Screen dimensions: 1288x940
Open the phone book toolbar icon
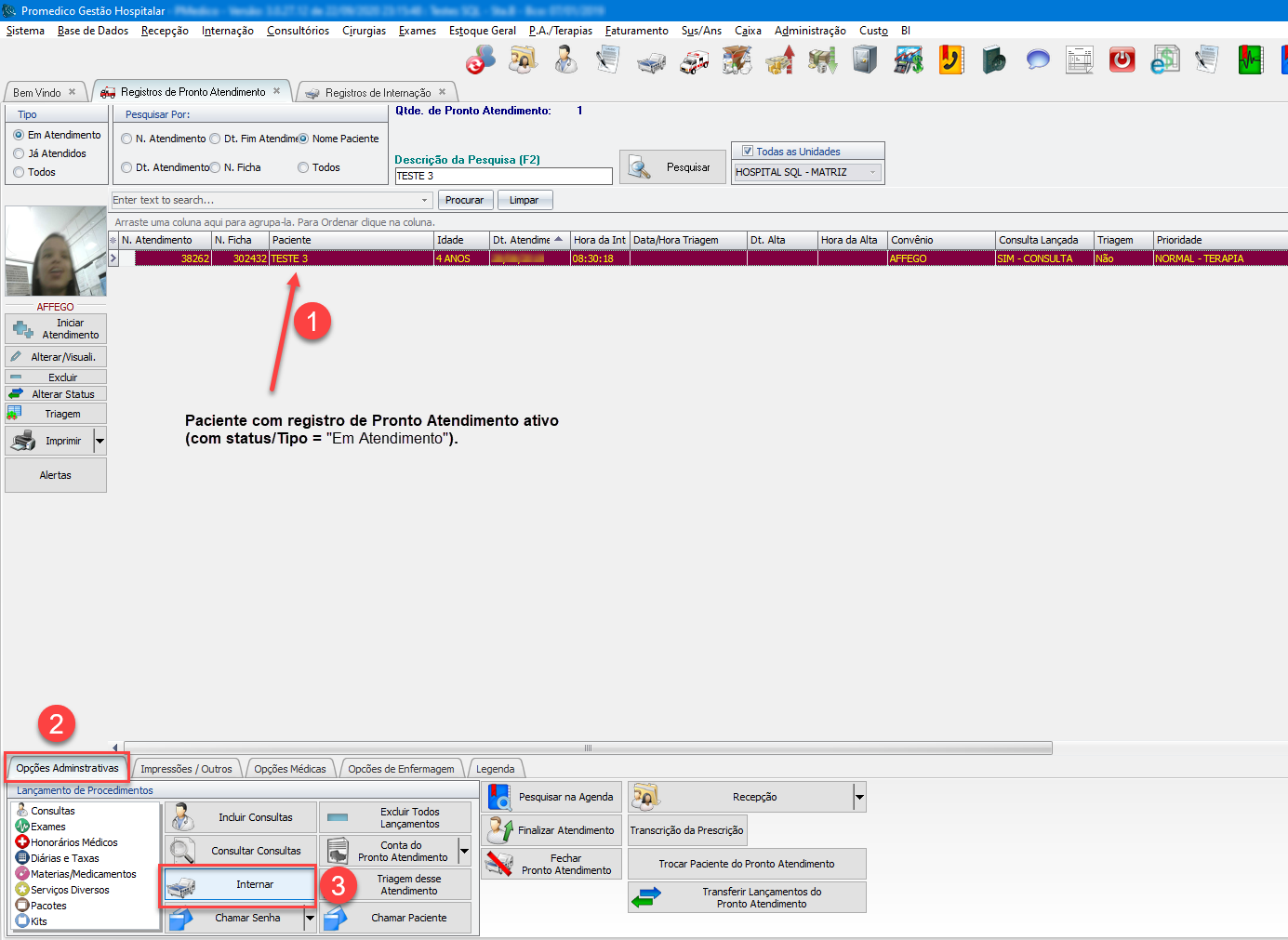[950, 60]
